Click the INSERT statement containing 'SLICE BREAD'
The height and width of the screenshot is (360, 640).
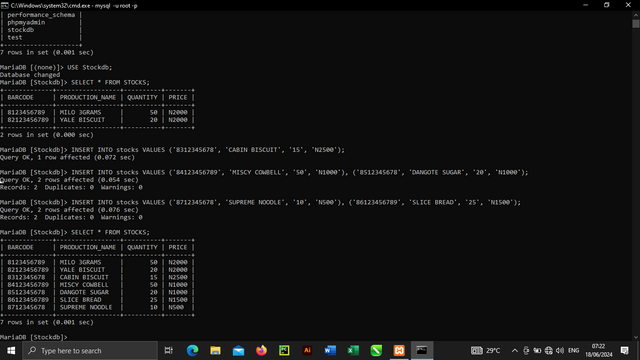click(x=296, y=202)
